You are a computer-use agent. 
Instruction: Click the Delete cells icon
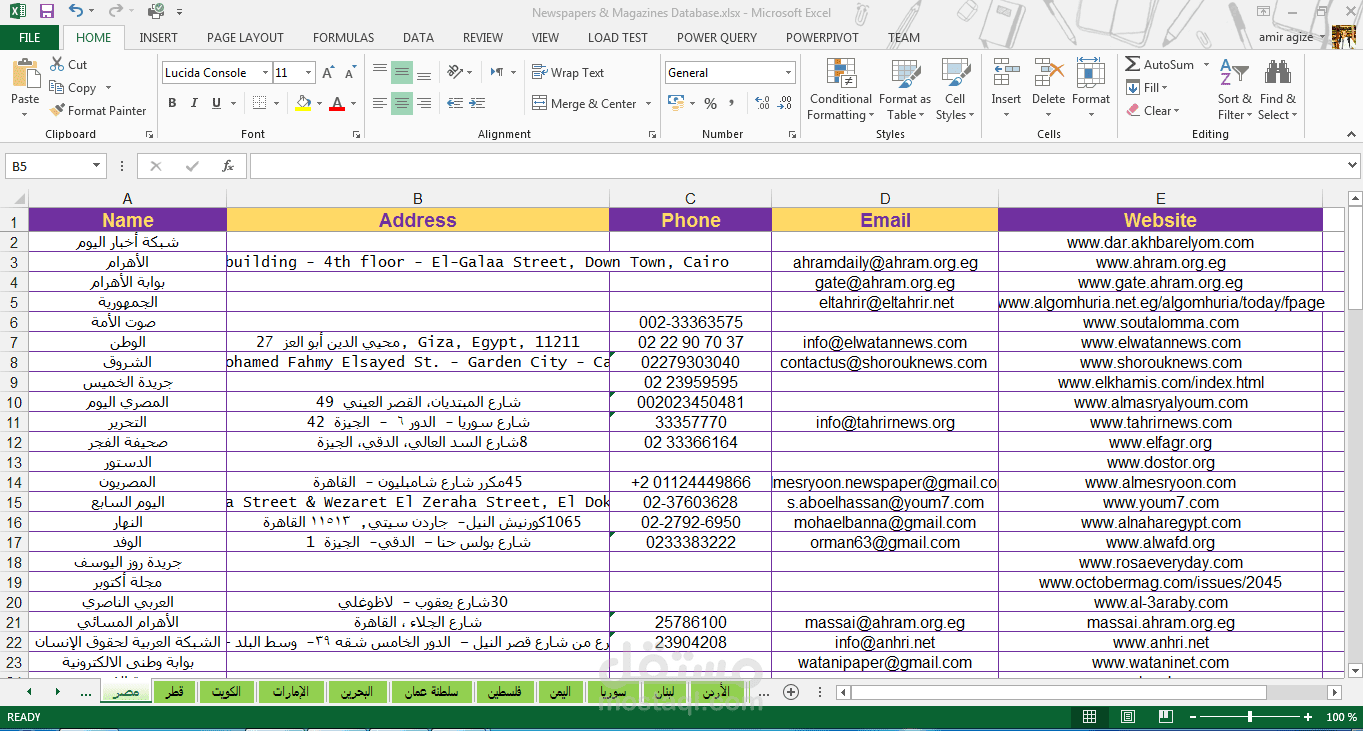[x=1048, y=74]
